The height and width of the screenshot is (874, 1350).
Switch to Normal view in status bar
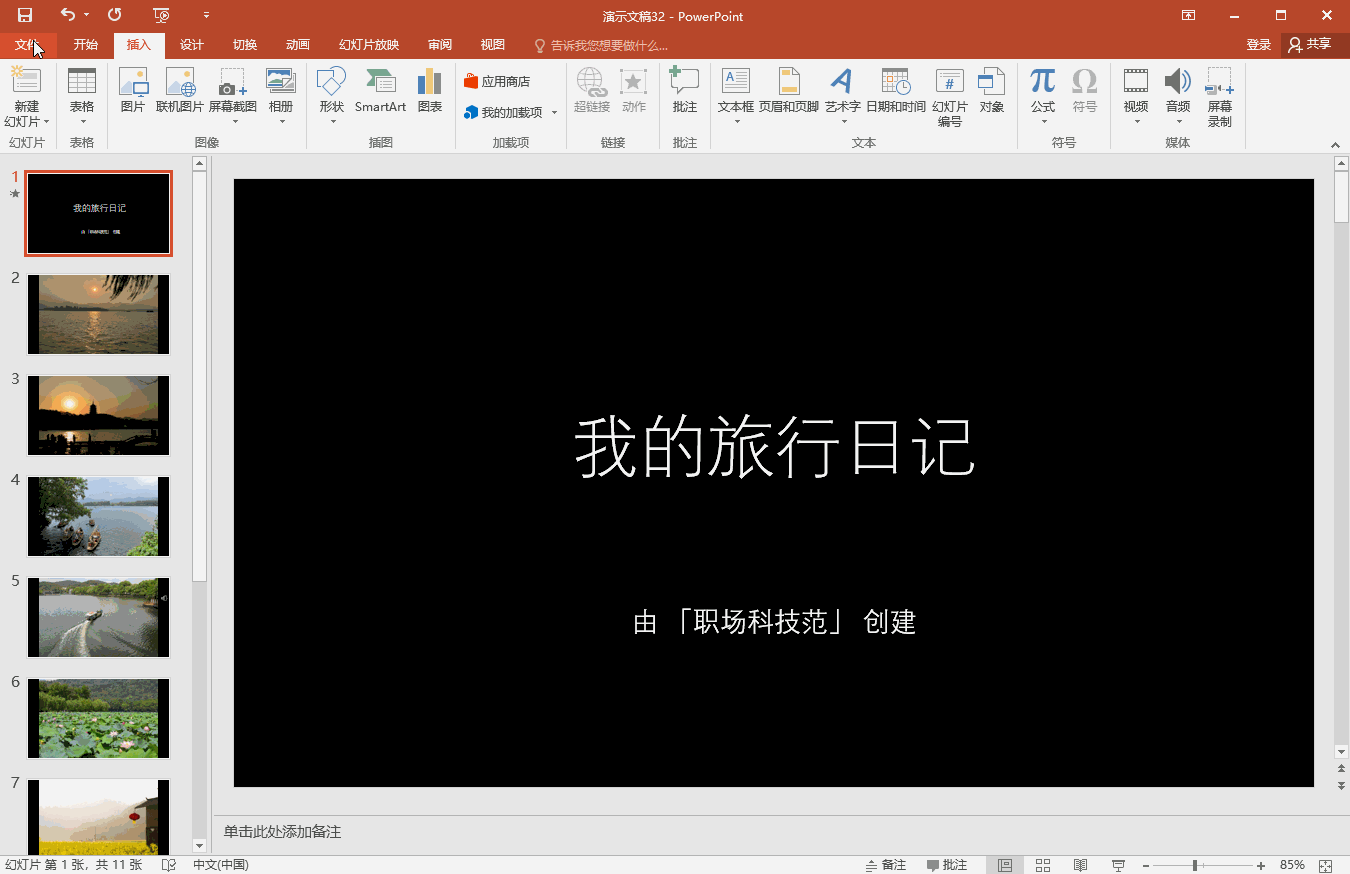[x=1005, y=865]
